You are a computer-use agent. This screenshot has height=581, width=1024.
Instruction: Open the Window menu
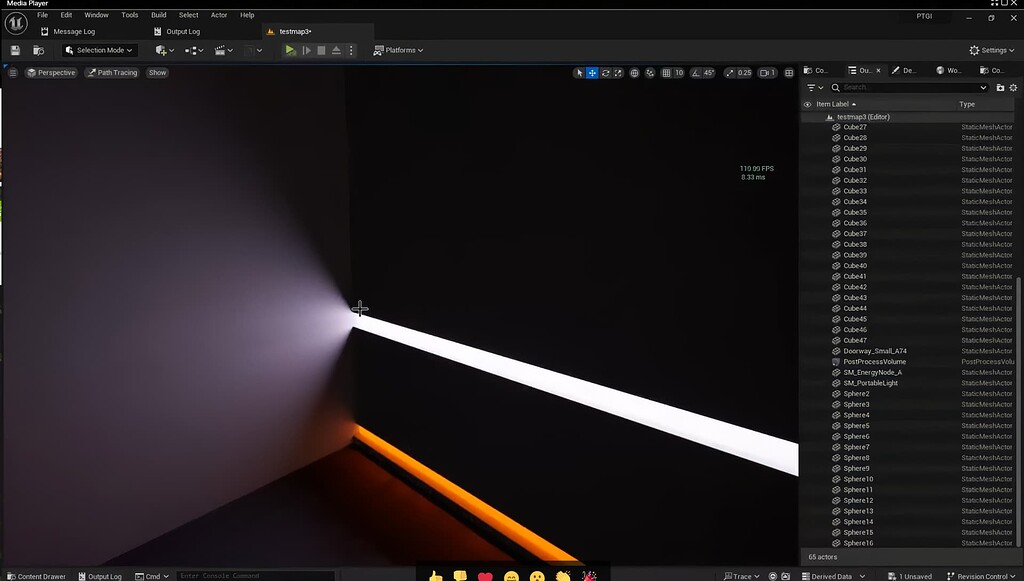pyautogui.click(x=96, y=15)
